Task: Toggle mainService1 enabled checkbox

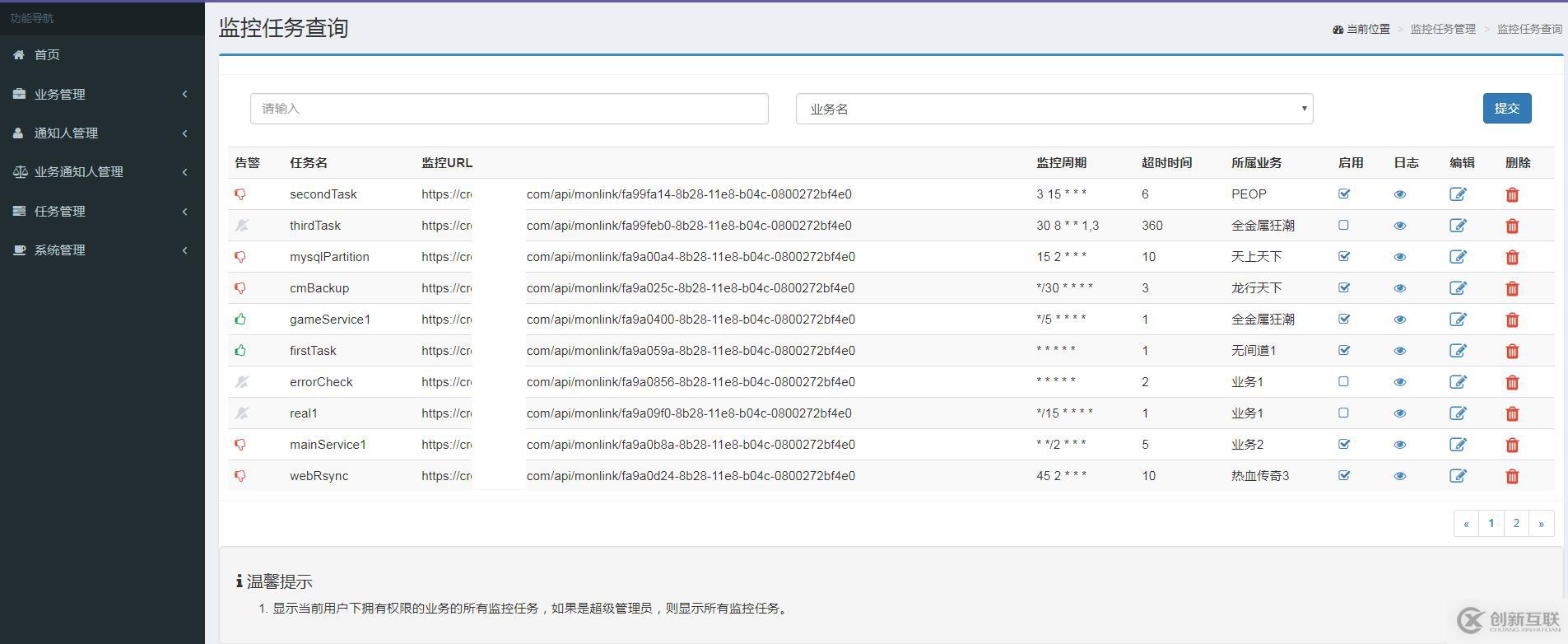Action: click(x=1344, y=444)
